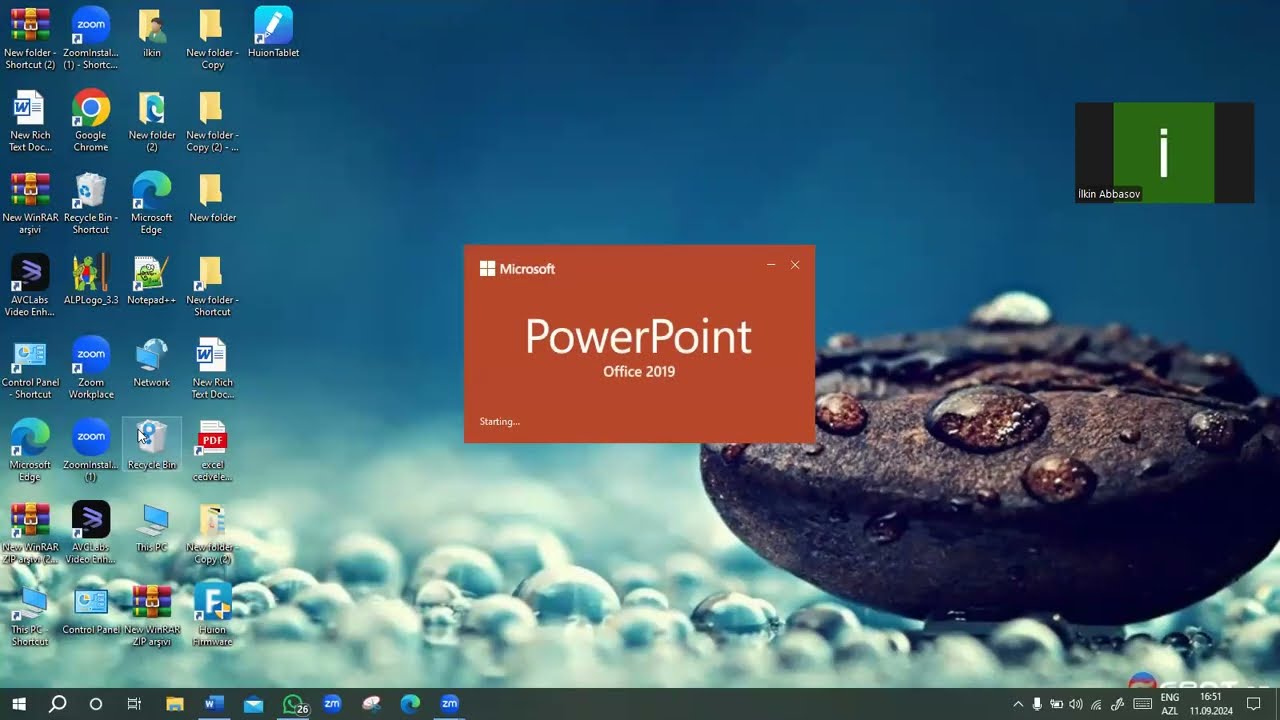Open WhatsApp with 26 unread badge
1280x720 pixels.
click(x=294, y=704)
